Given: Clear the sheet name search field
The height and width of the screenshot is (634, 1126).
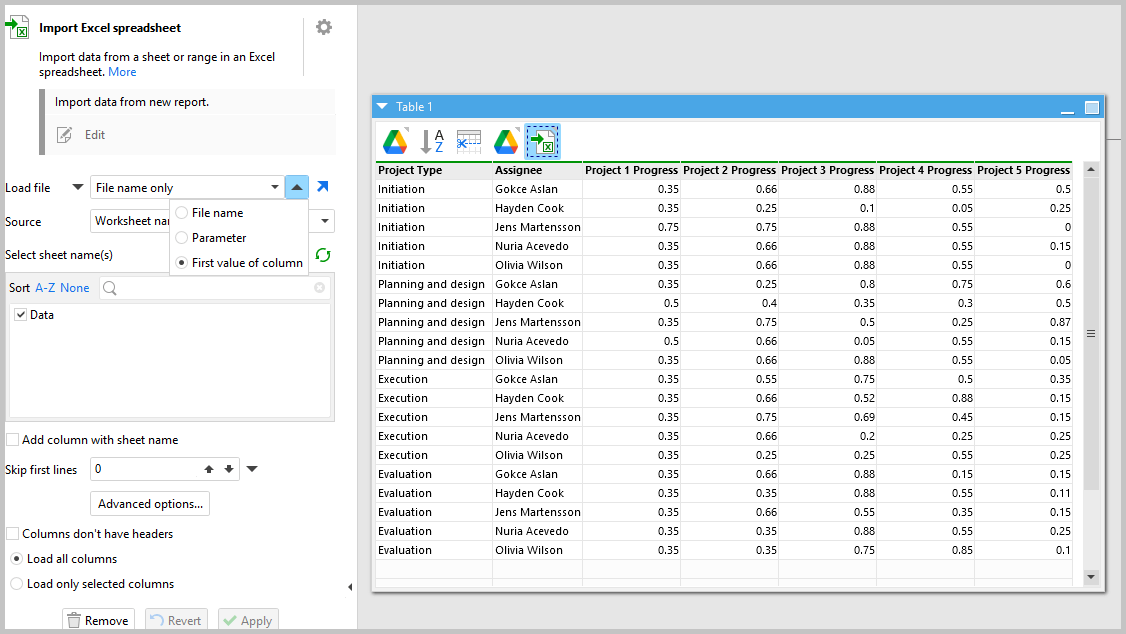Looking at the screenshot, I should 320,288.
